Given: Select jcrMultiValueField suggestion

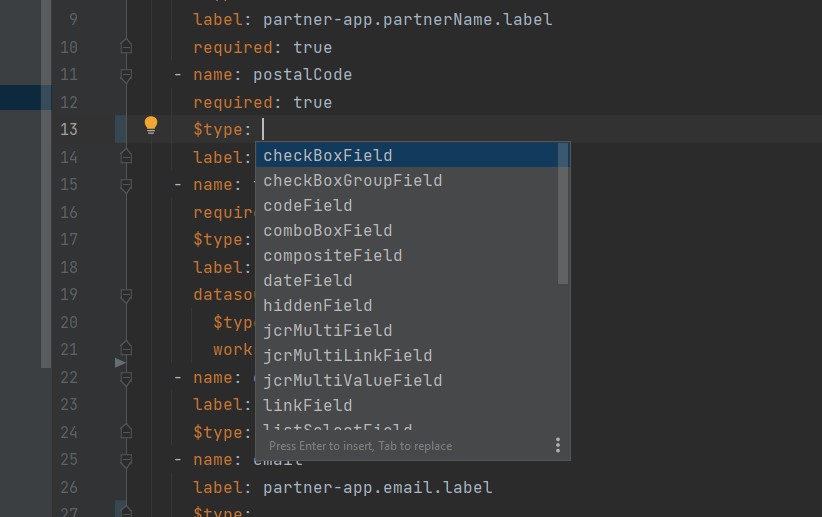Looking at the screenshot, I should click(x=352, y=381).
